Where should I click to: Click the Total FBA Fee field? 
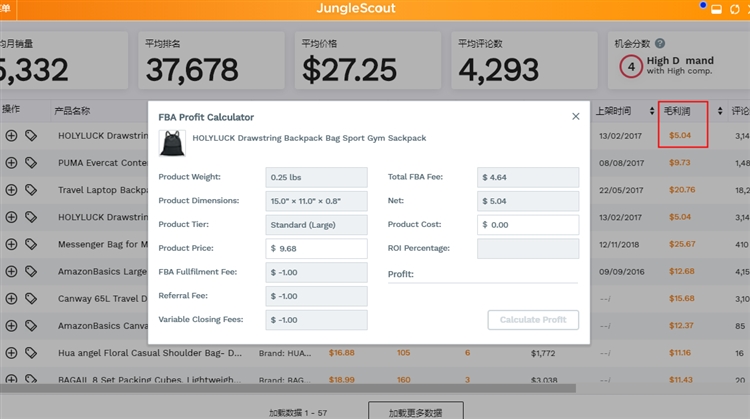coord(528,177)
